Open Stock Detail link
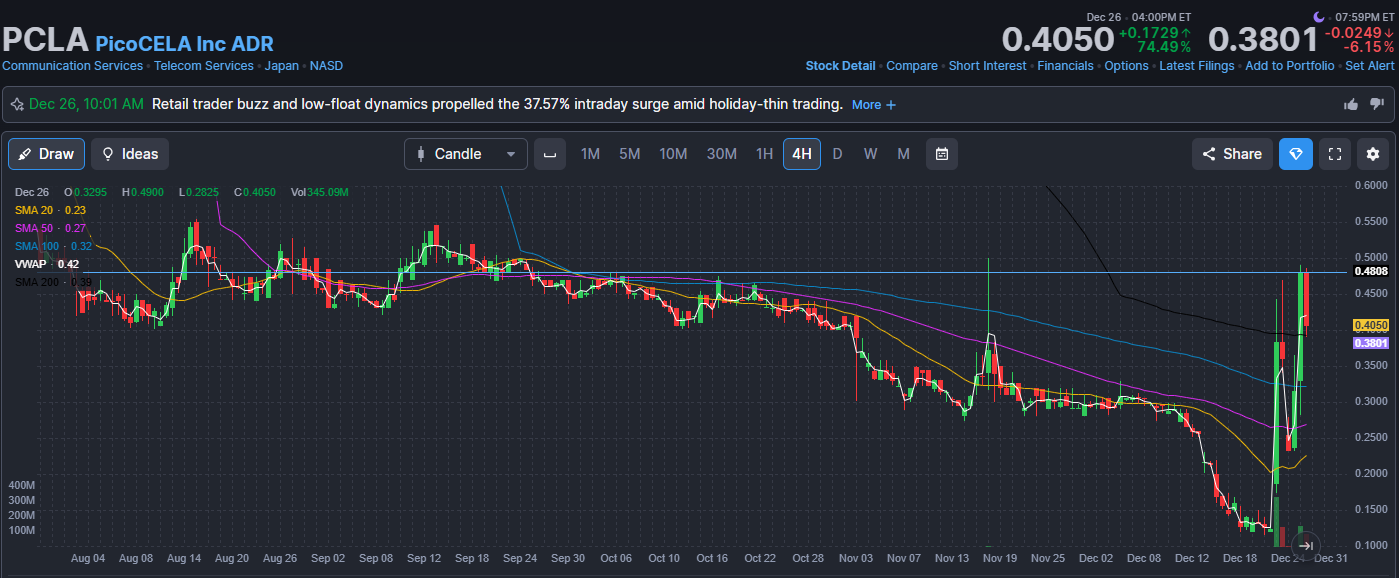This screenshot has height=578, width=1399. coord(840,66)
